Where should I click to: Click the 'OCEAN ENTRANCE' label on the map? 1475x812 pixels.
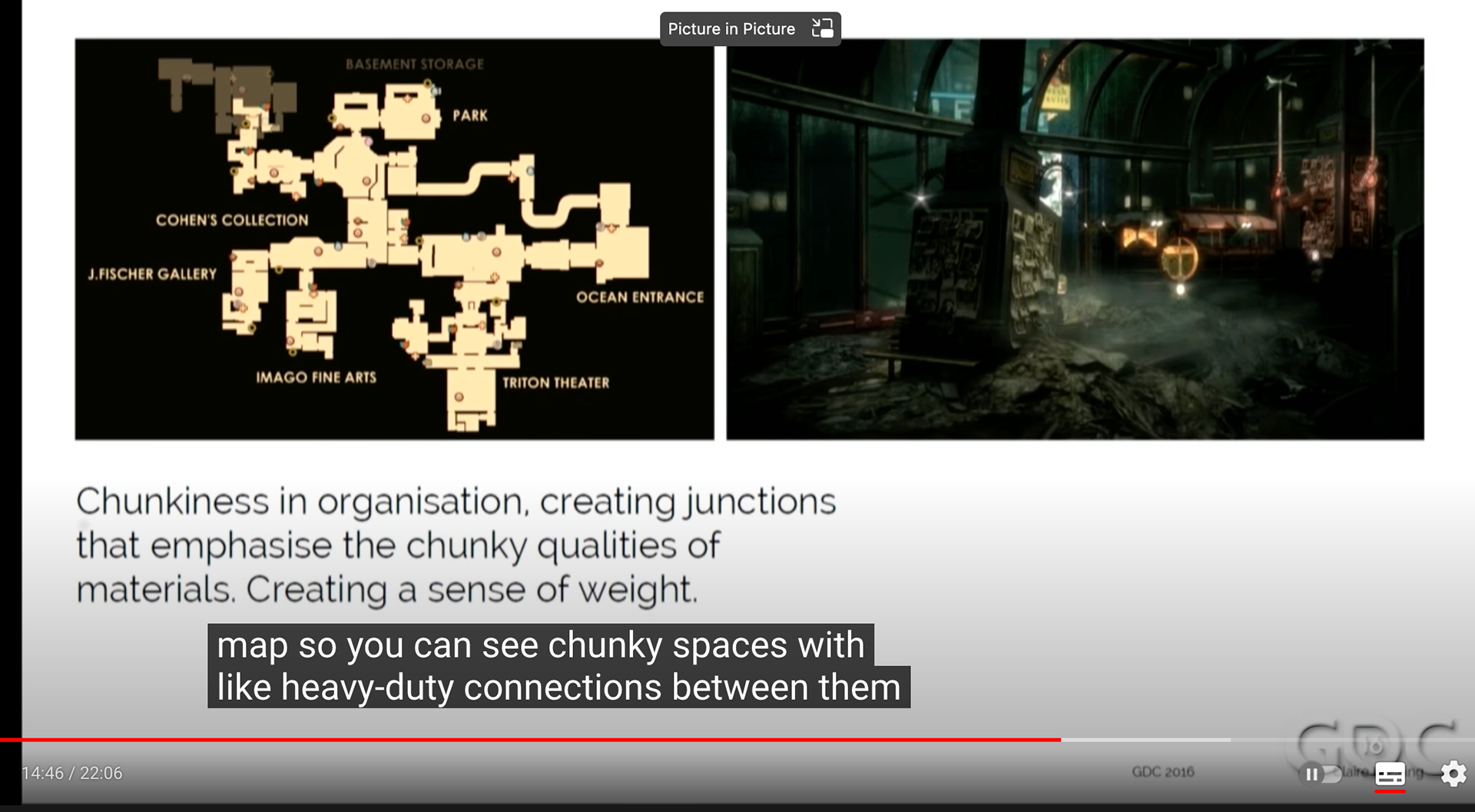pos(640,297)
